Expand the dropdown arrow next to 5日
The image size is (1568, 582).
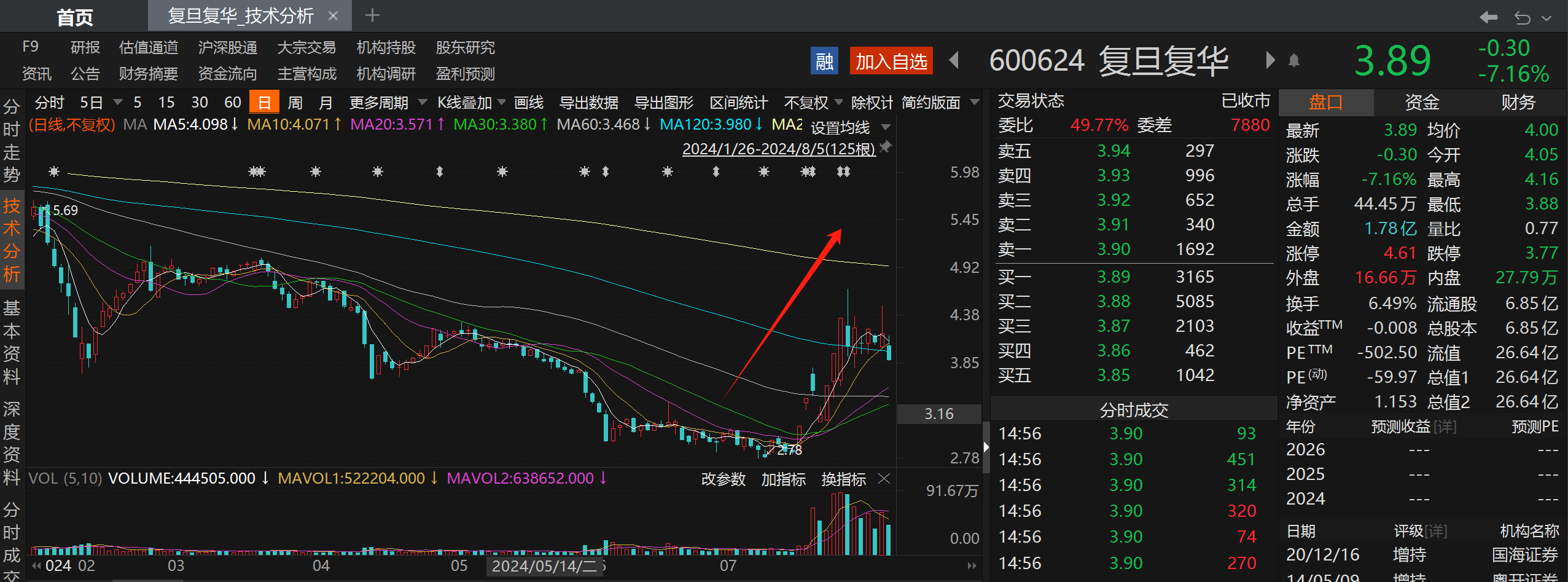coord(118,102)
